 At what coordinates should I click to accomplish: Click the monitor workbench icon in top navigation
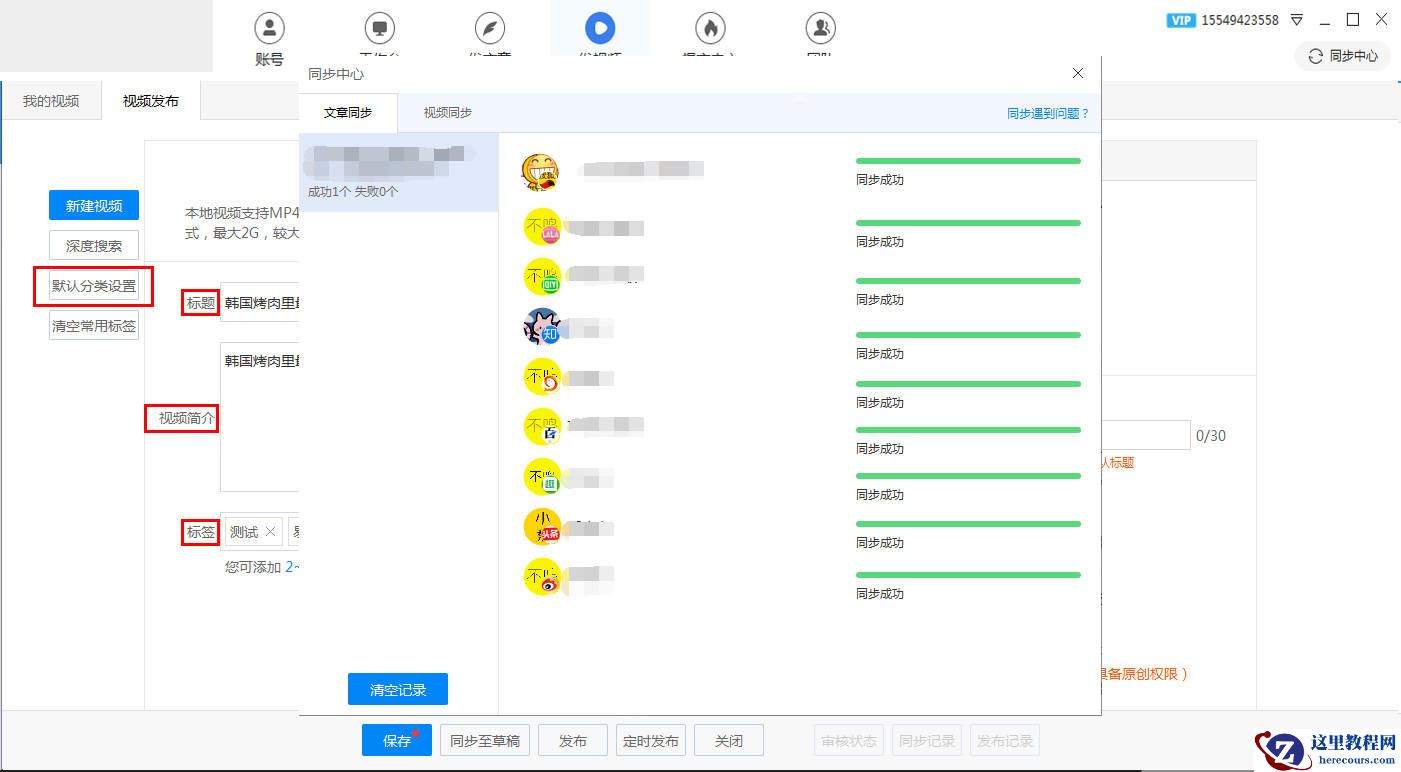379,28
